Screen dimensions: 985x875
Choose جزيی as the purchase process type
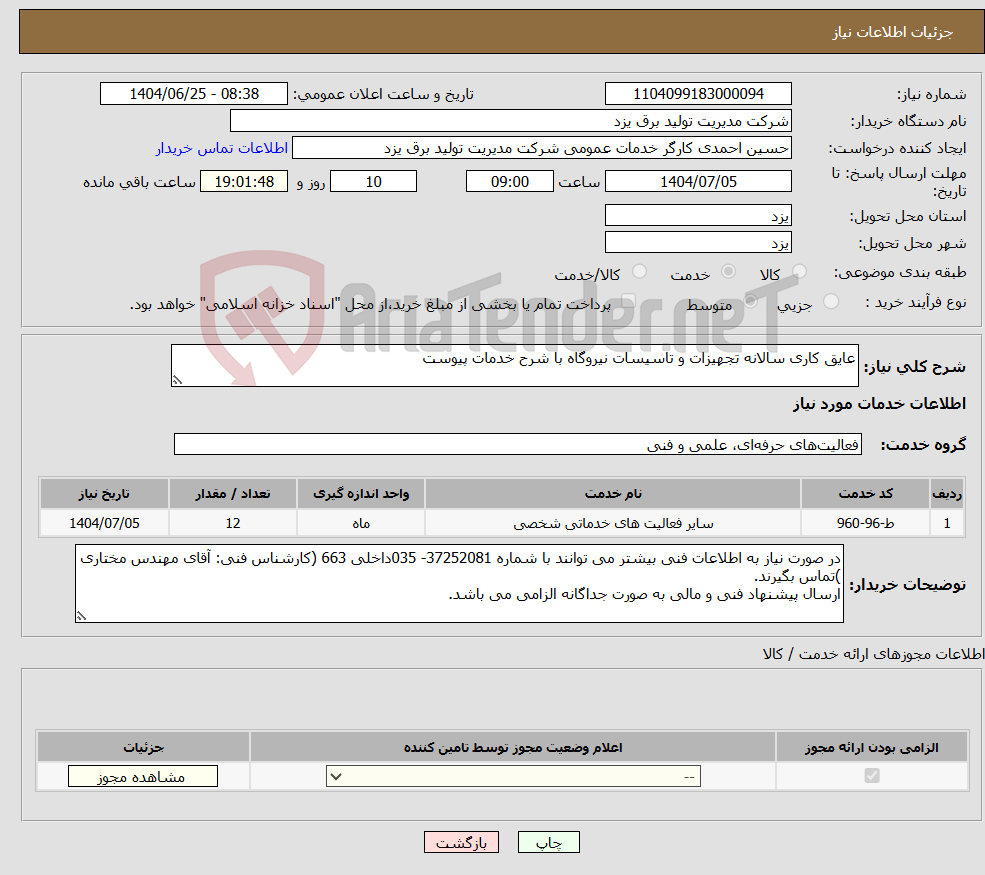coord(832,299)
